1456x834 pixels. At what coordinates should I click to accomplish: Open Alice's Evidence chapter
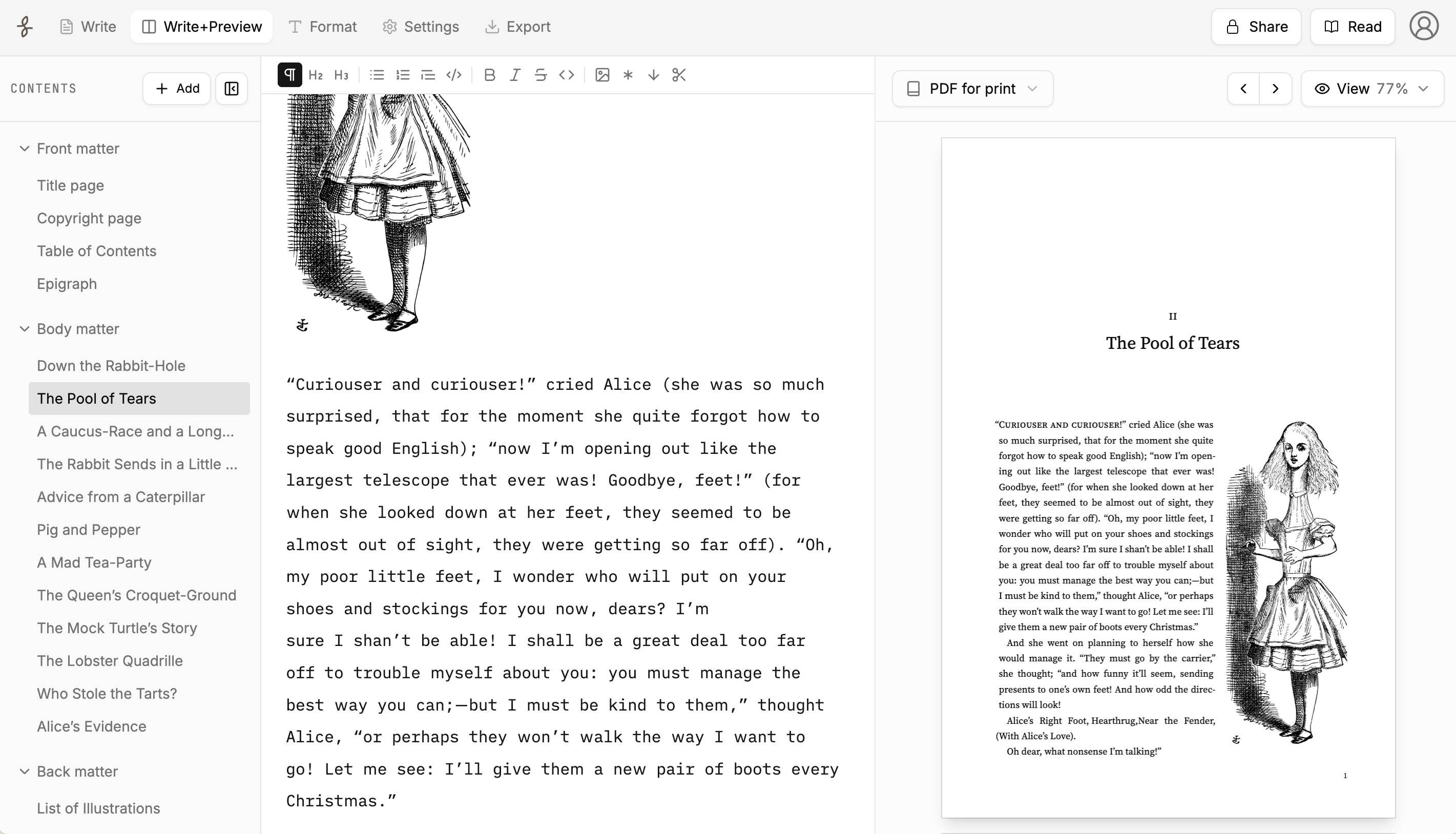[139, 726]
